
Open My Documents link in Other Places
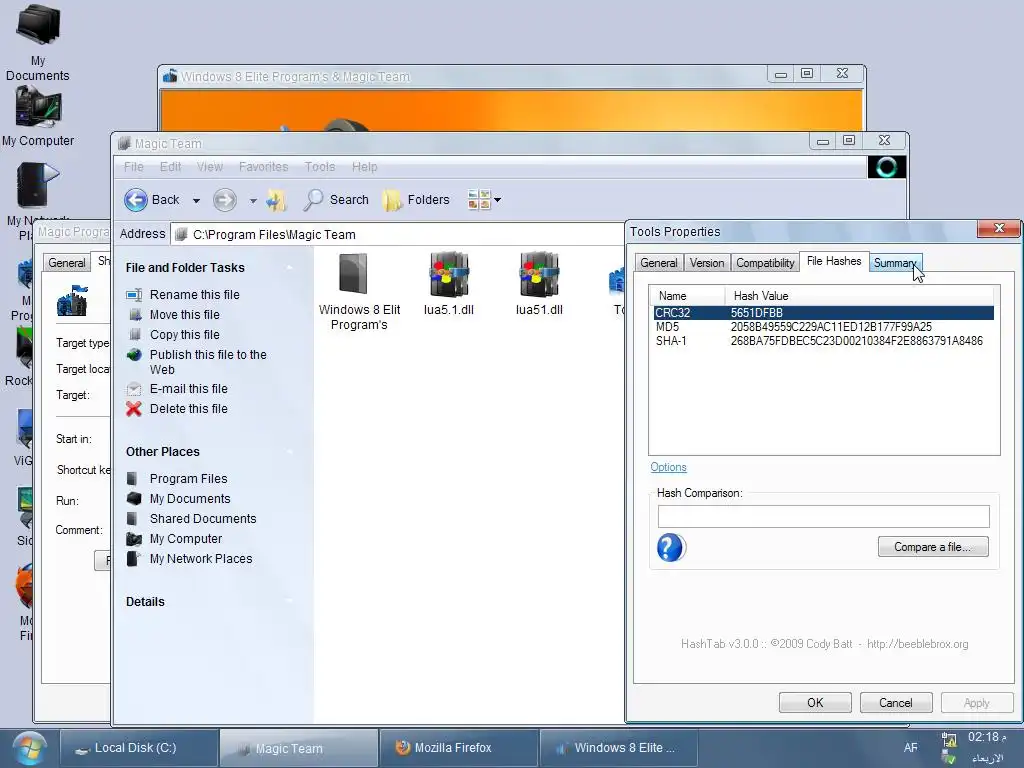pos(189,499)
